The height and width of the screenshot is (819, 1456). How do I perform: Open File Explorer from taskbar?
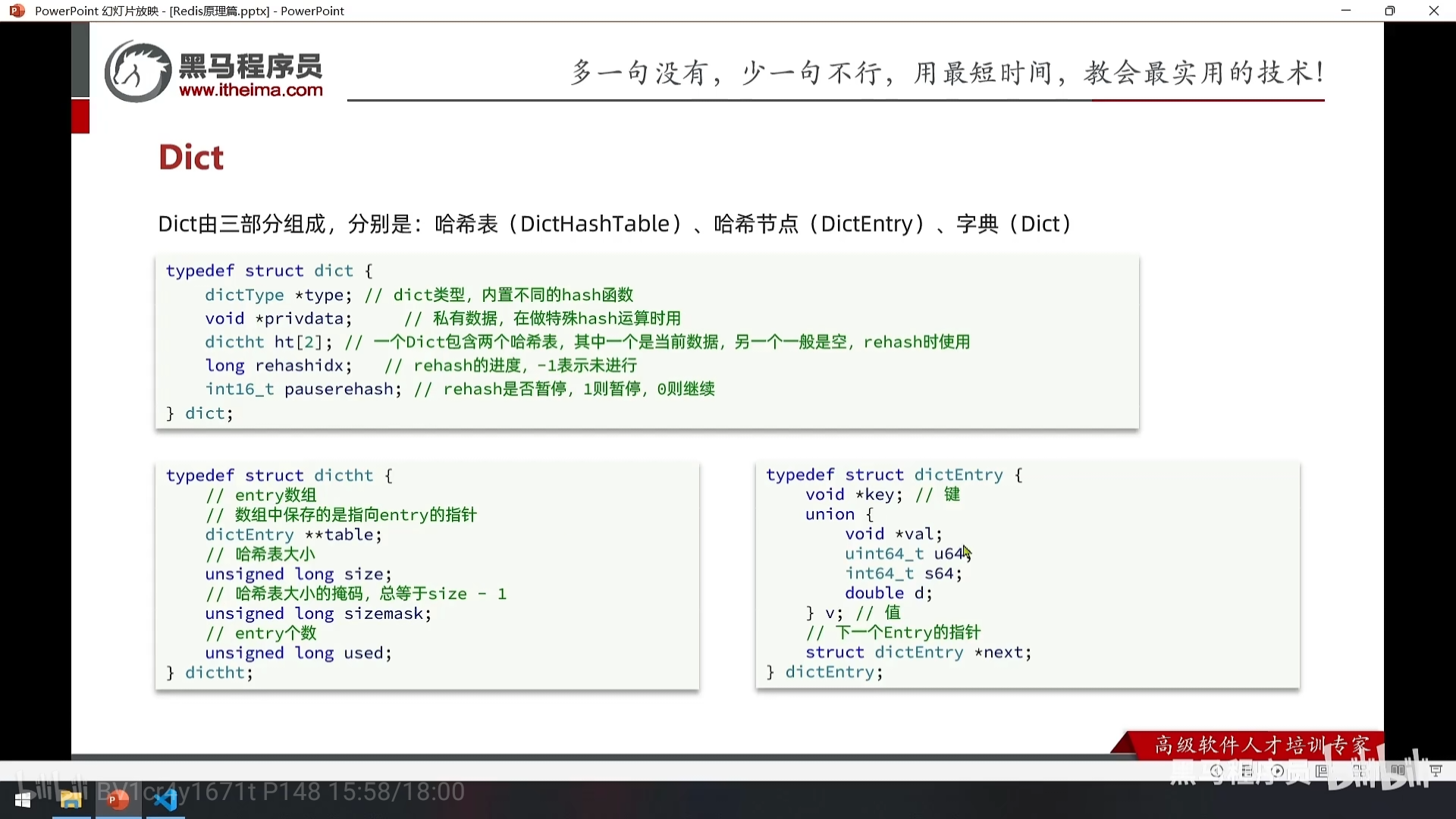[71, 800]
